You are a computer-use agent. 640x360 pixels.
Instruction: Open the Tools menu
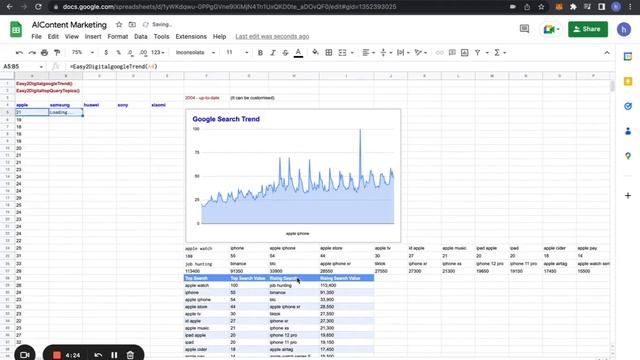[x=161, y=36]
